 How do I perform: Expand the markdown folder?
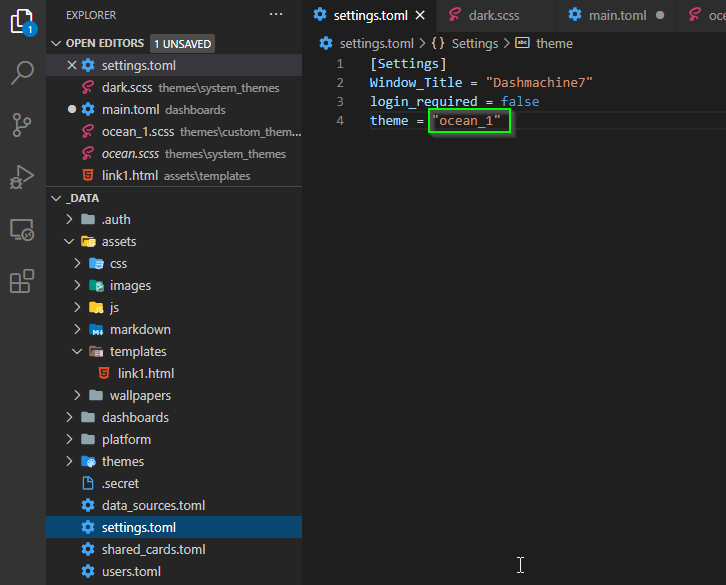point(77,329)
